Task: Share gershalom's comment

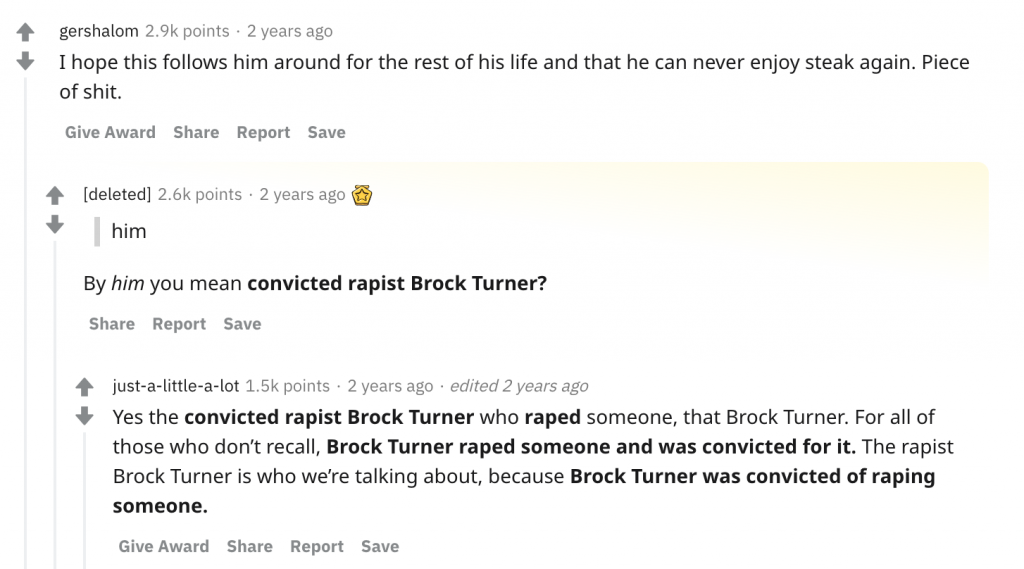Action: tap(196, 132)
